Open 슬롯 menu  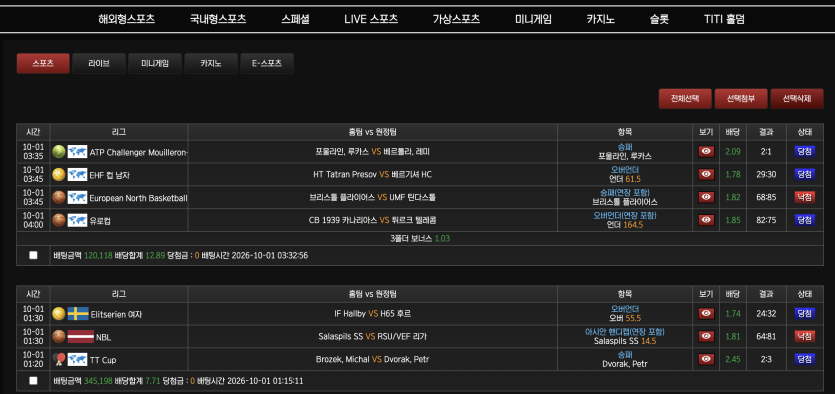[x=659, y=20]
